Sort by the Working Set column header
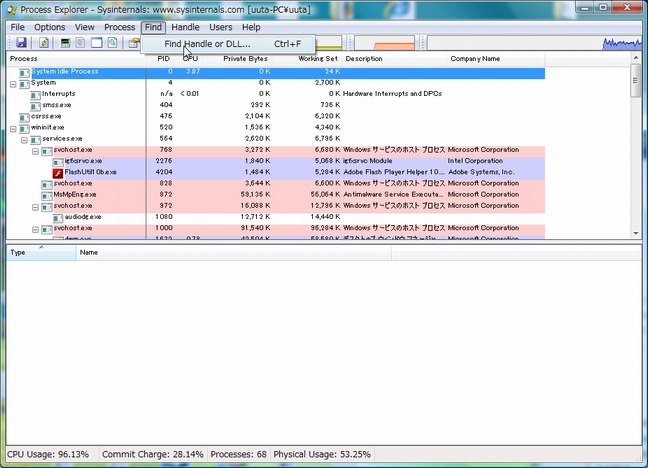 (307, 59)
